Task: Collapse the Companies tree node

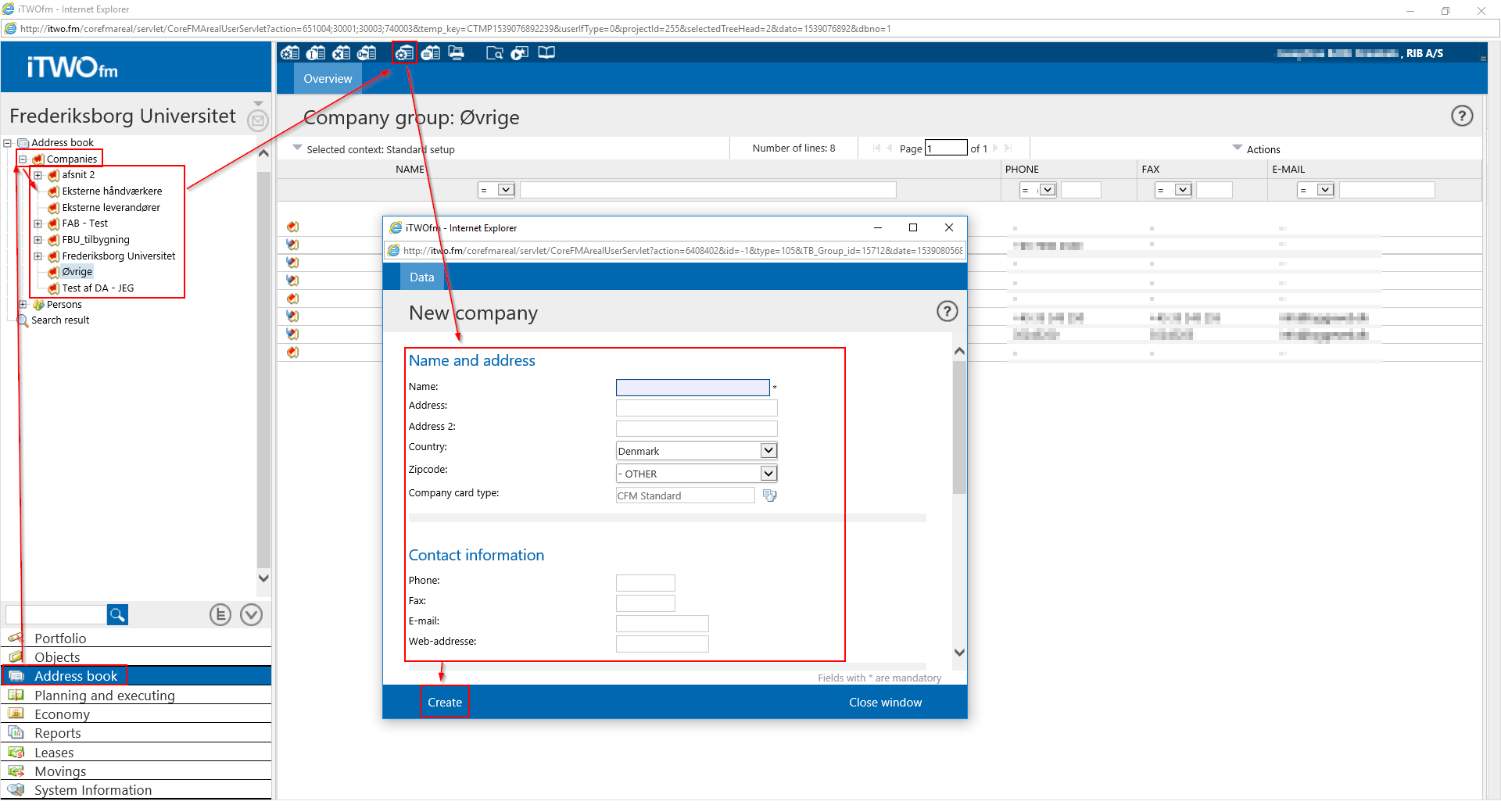Action: (23, 159)
